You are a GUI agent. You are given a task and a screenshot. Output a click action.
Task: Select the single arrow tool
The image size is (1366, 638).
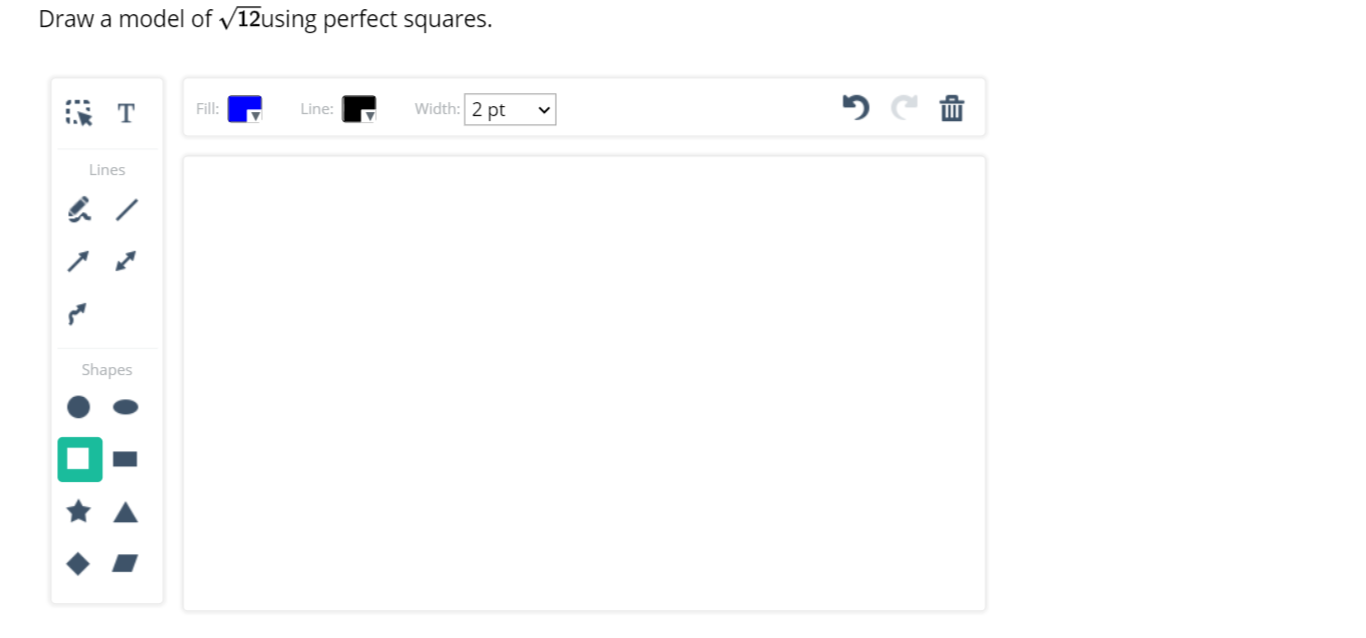tap(79, 261)
